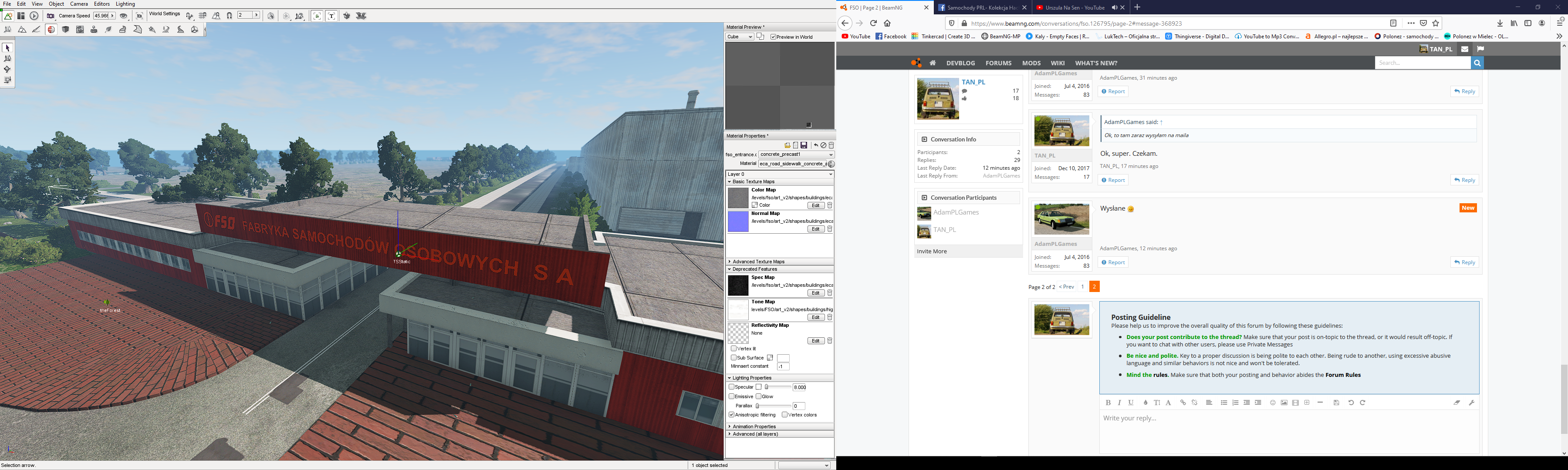Click the Undo icon in reply editor
The height and width of the screenshot is (470, 1568).
click(1351, 403)
